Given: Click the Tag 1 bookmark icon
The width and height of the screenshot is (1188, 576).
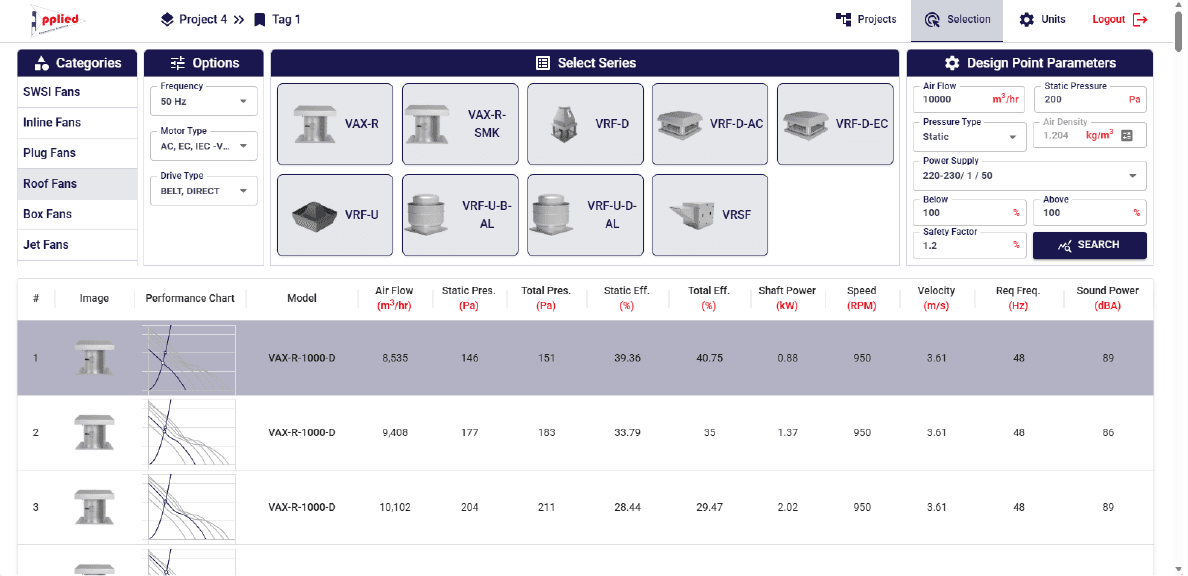Looking at the screenshot, I should point(260,20).
